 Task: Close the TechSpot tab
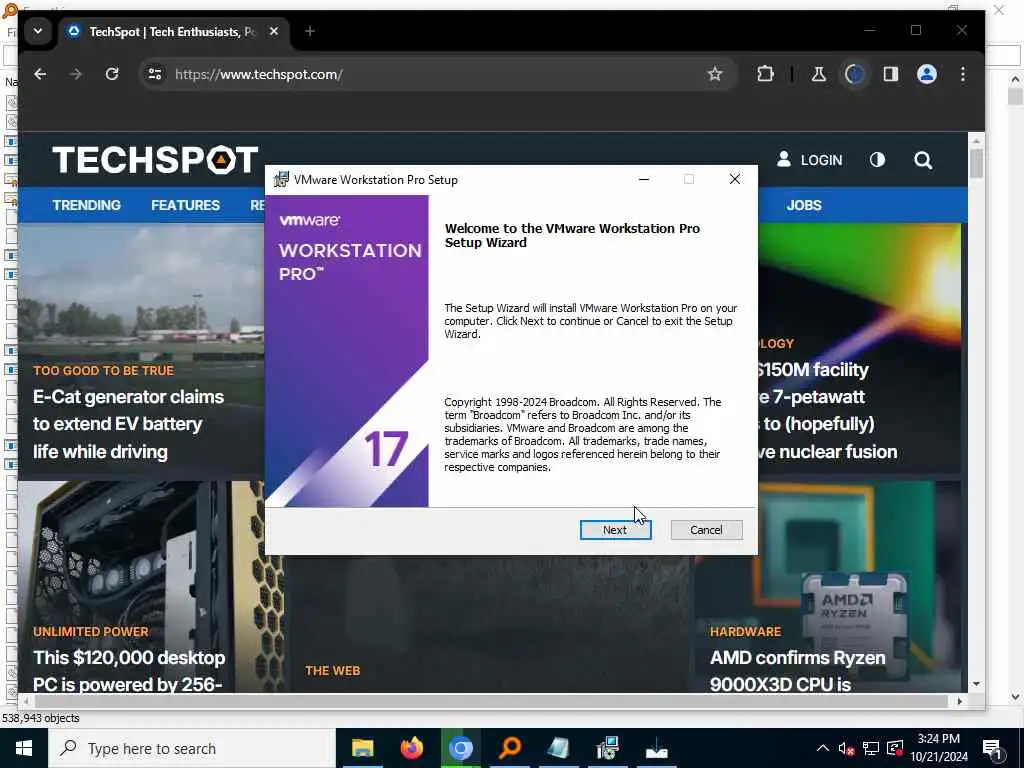click(x=274, y=31)
